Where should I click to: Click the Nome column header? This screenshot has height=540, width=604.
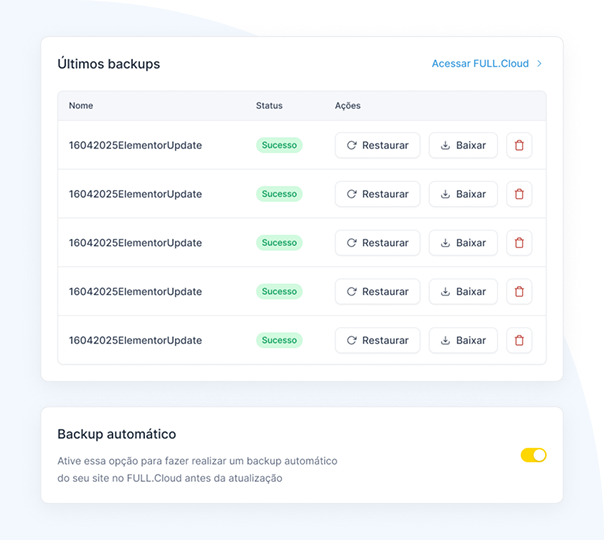click(x=81, y=106)
